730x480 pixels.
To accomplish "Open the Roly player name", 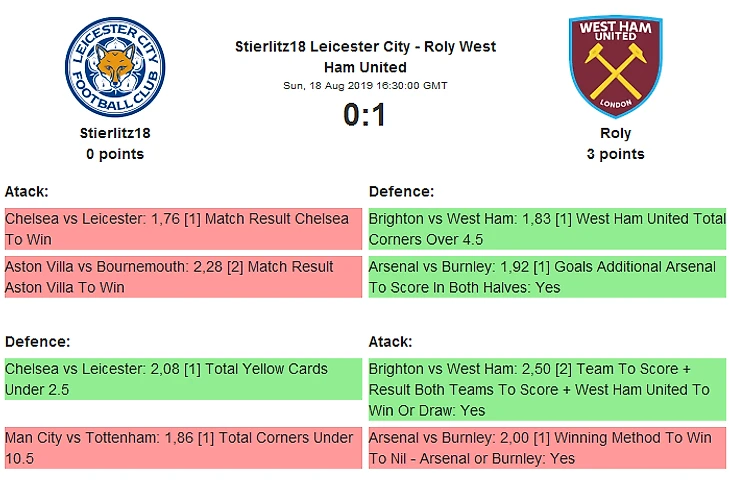I will (615, 133).
